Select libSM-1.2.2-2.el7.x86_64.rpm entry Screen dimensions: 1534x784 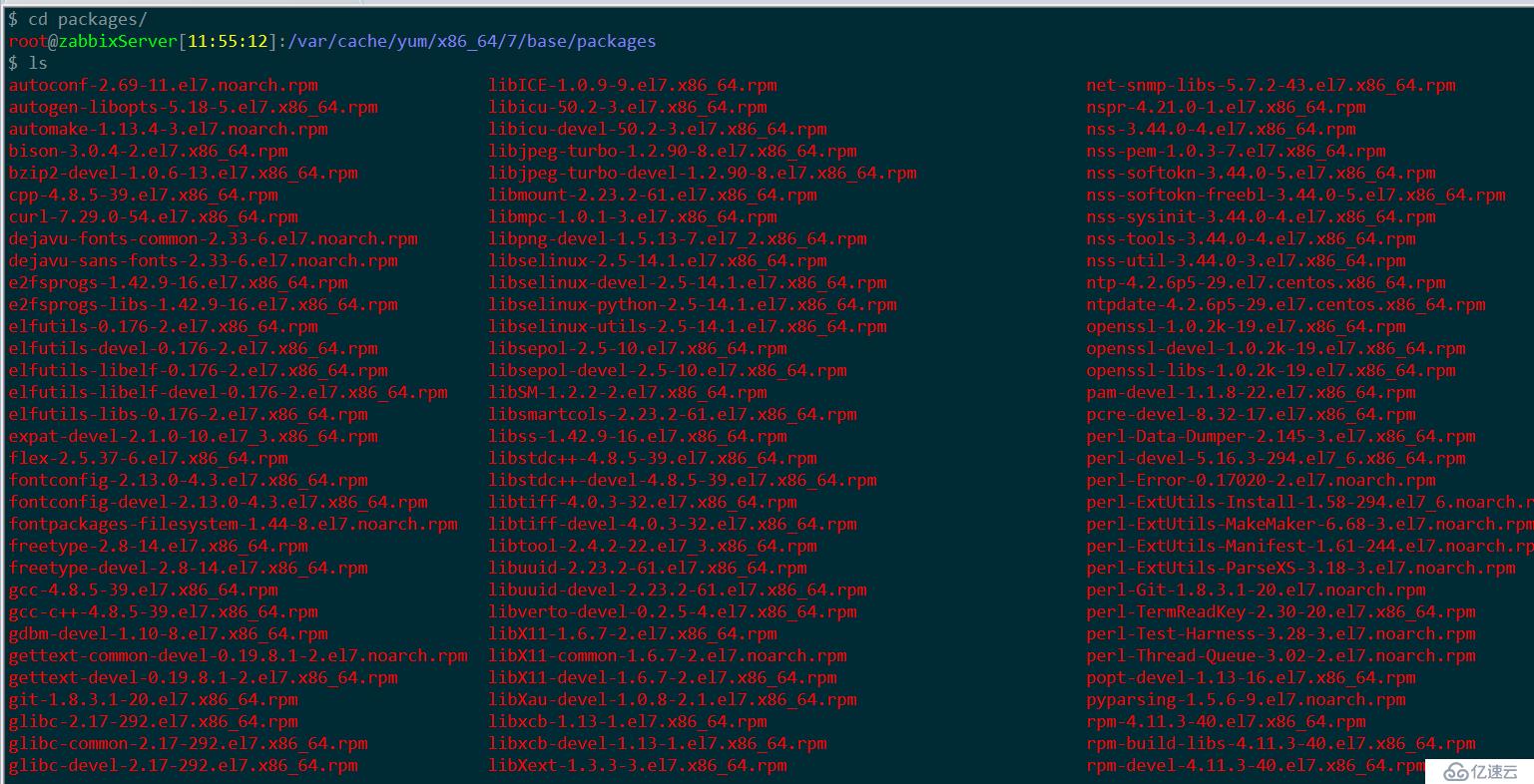point(628,393)
